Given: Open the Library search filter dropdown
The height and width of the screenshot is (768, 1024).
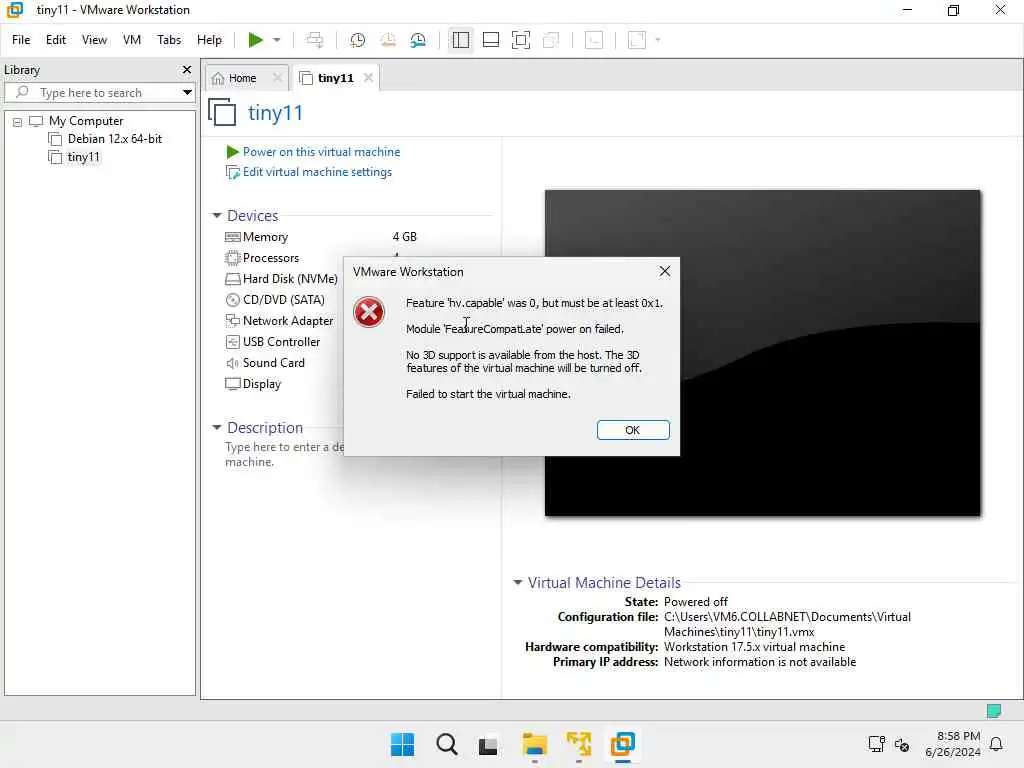Looking at the screenshot, I should click(x=187, y=93).
